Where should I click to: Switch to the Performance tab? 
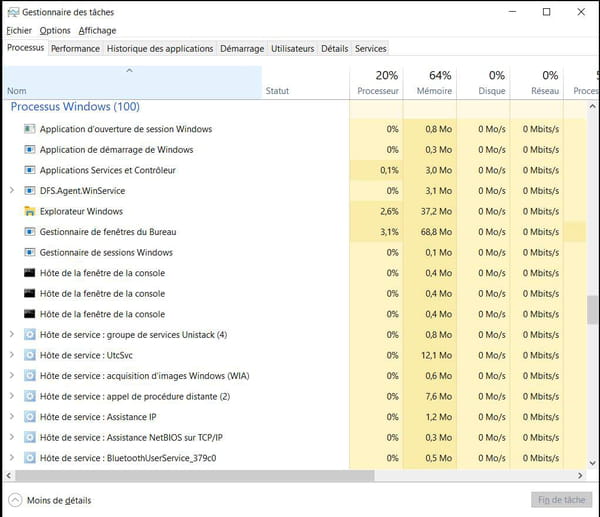pos(75,49)
